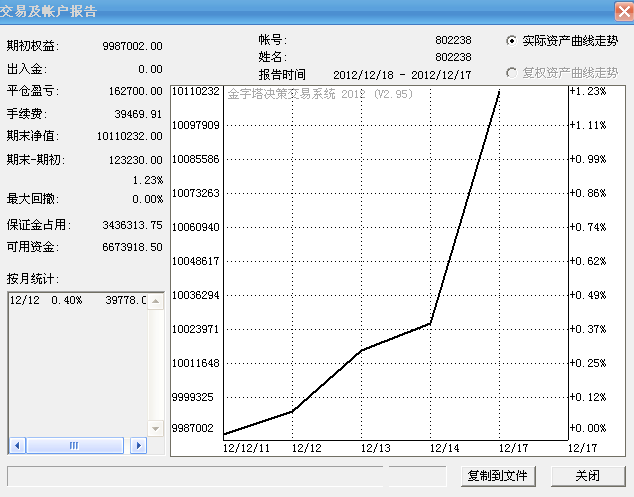Click monthly list scroll-left arrow
This screenshot has width=634, height=497.
[x=17, y=446]
